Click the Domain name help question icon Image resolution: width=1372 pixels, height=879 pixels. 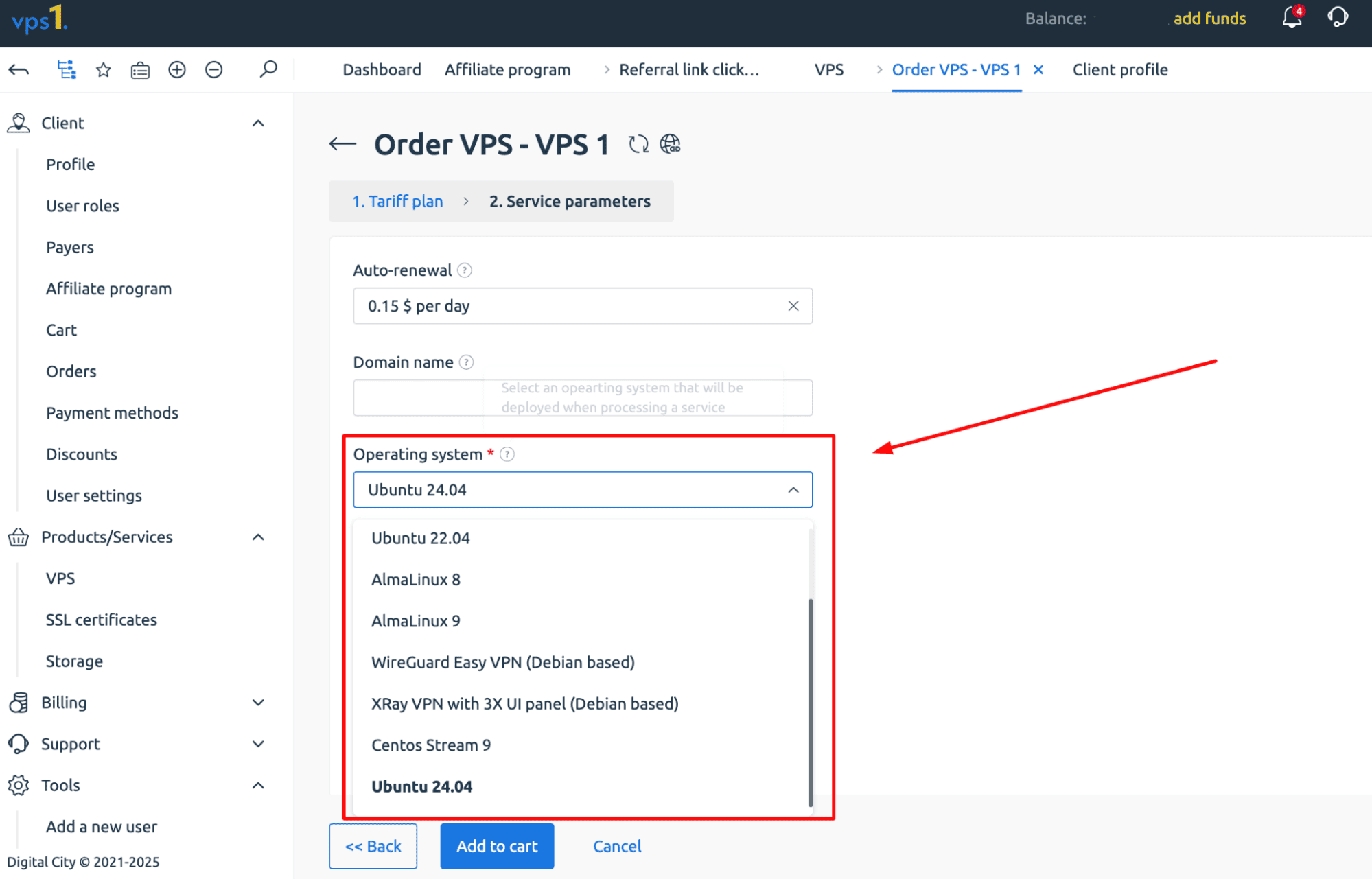pos(466,362)
